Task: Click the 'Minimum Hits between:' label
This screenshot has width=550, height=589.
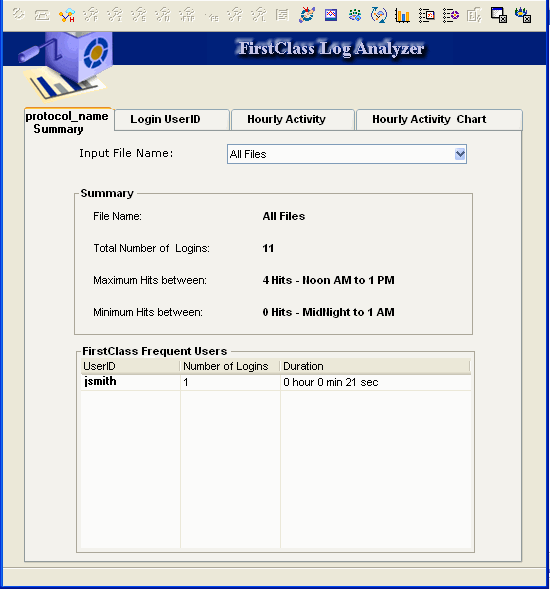Action: coord(148,312)
